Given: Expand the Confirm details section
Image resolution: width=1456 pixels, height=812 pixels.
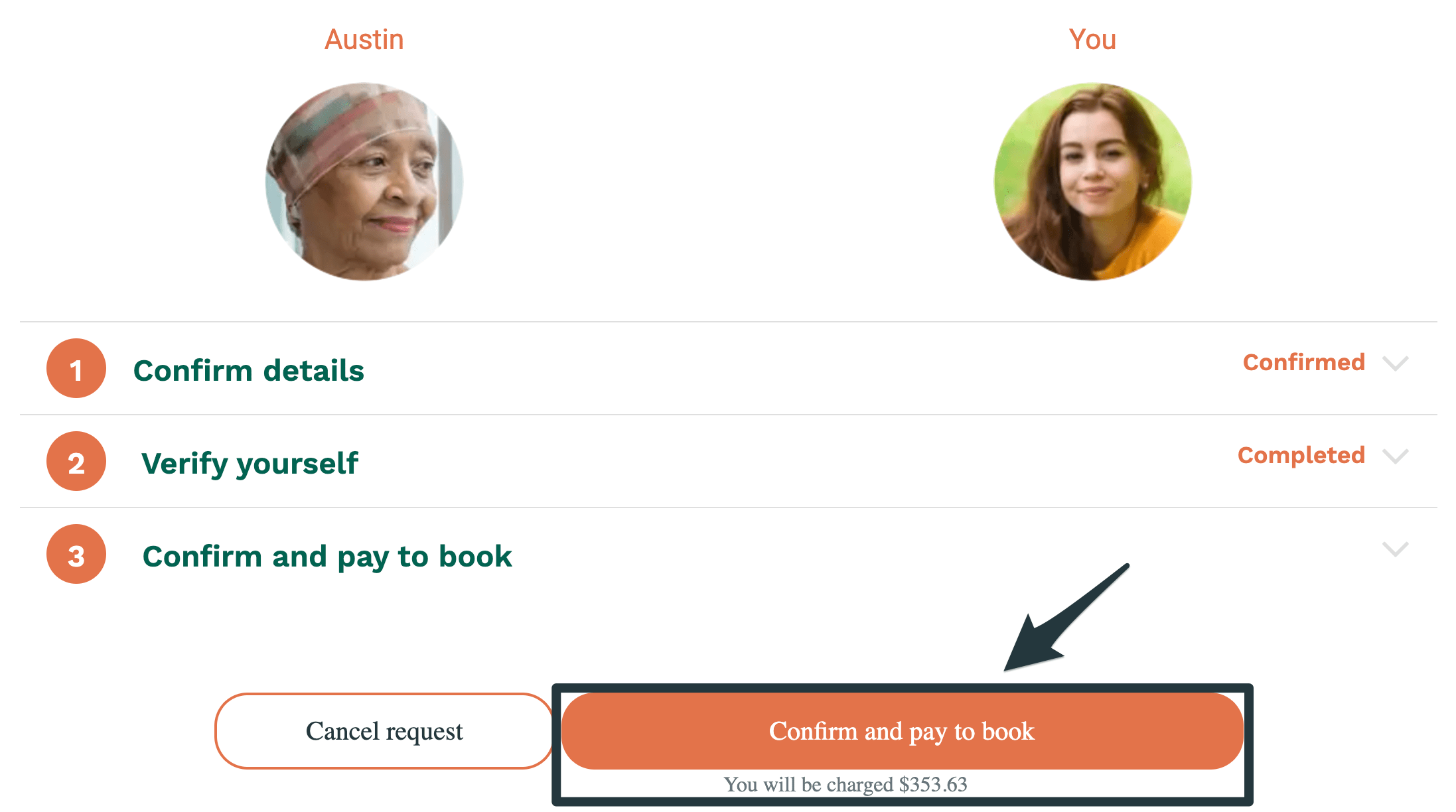Looking at the screenshot, I should [x=1396, y=364].
